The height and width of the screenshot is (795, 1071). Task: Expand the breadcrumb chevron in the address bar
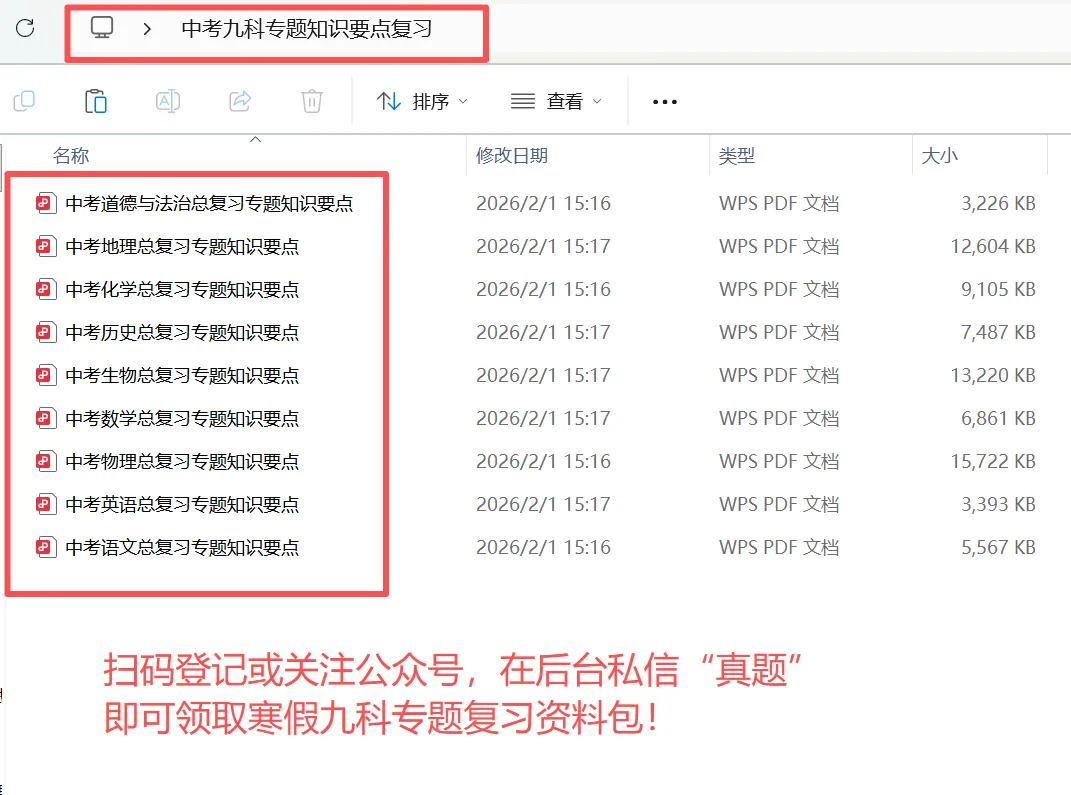pos(146,31)
